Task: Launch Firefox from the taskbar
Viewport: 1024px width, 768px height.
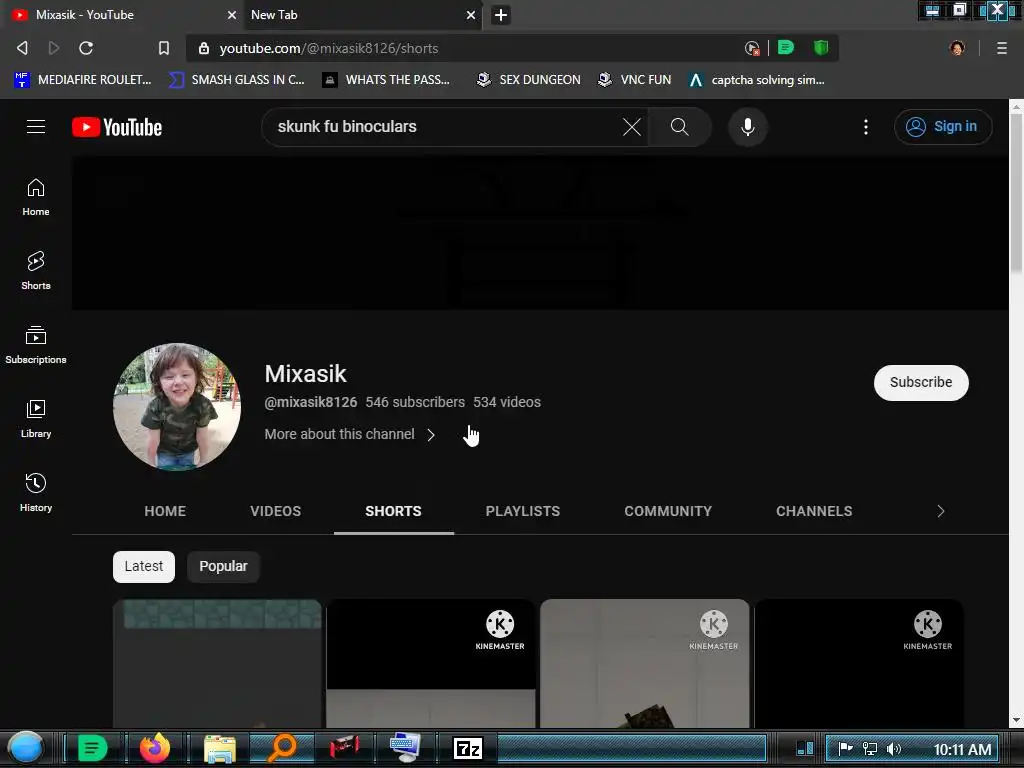Action: click(x=155, y=748)
